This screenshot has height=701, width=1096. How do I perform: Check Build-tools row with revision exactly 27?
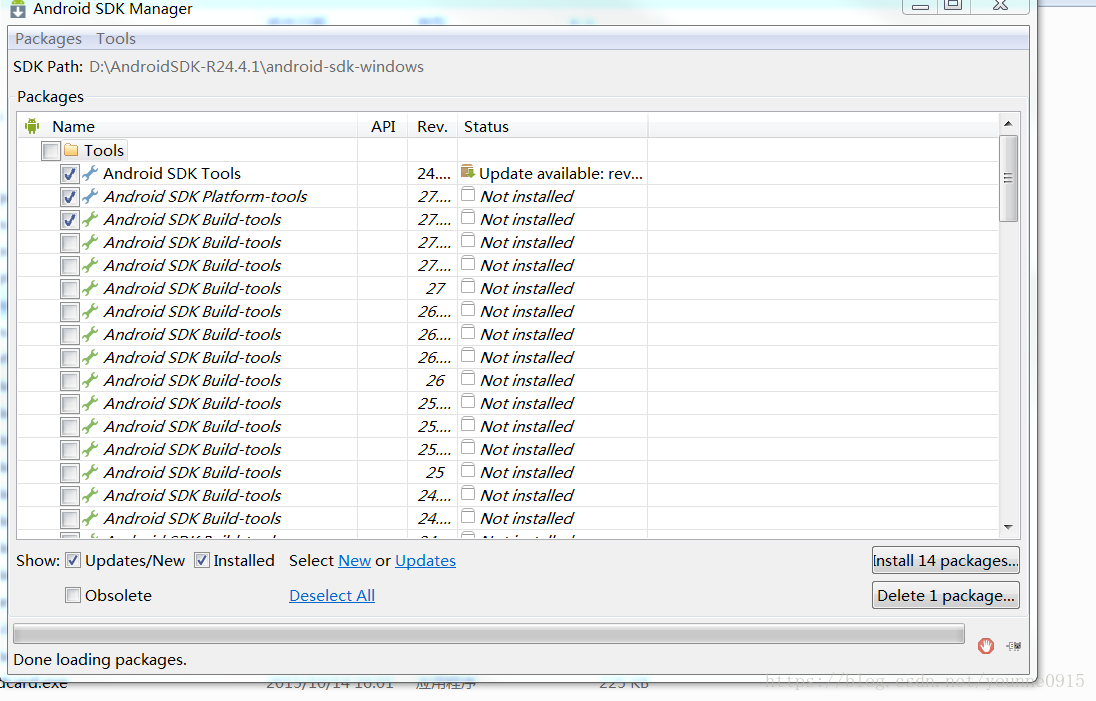tap(69, 289)
